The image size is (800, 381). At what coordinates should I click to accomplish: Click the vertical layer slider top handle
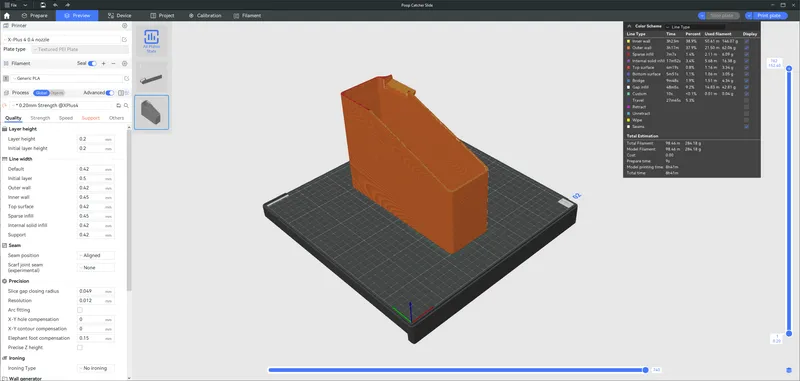pyautogui.click(x=789, y=68)
